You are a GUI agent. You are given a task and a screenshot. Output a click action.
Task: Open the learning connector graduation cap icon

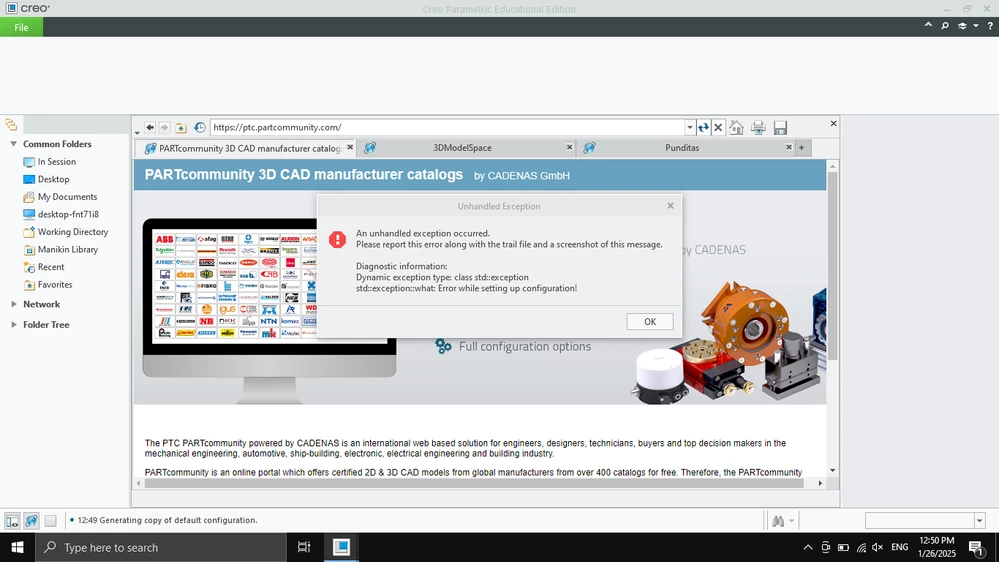pos(962,26)
